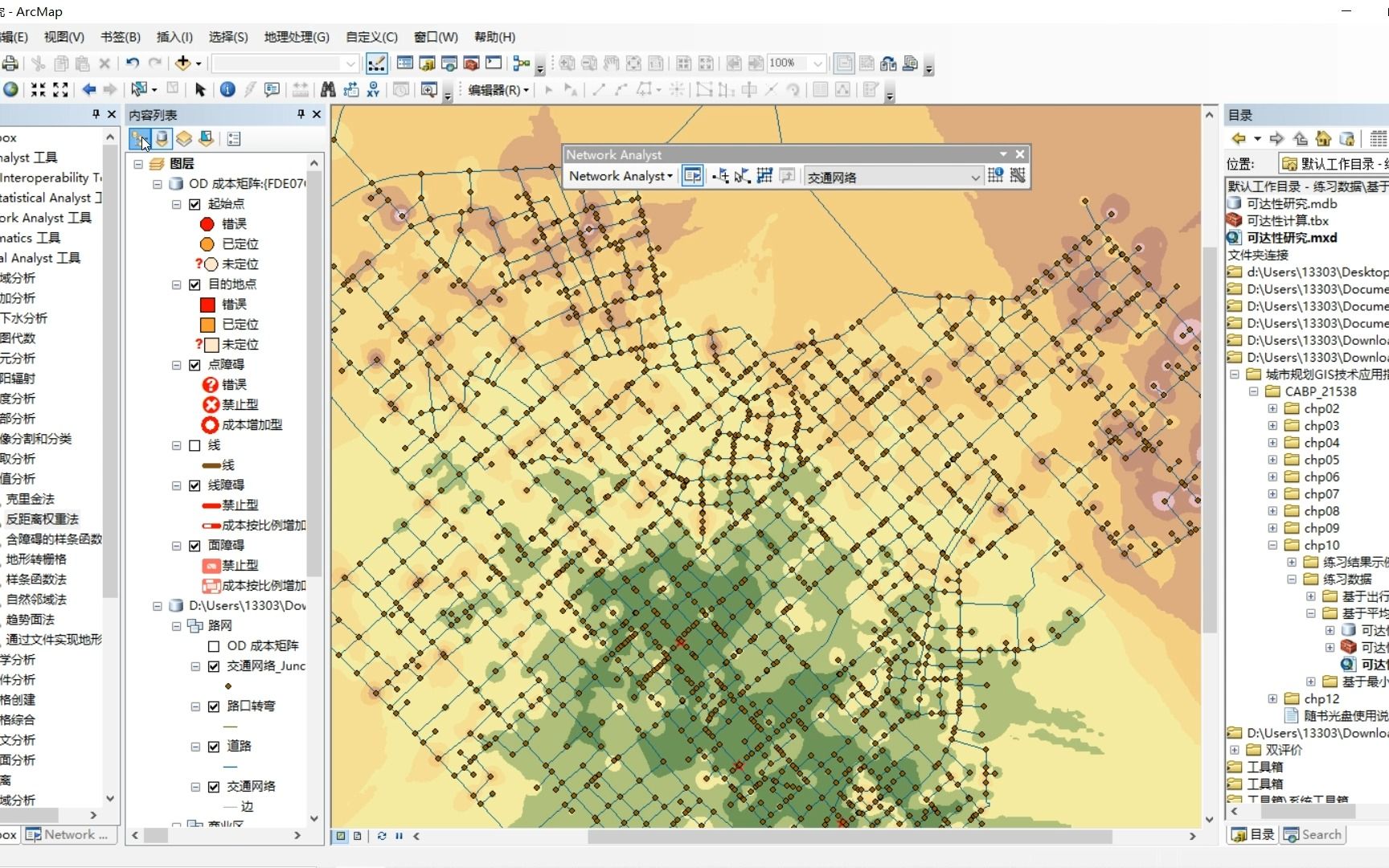
Task: Open the 地理处理(G) menu
Action: pos(295,37)
